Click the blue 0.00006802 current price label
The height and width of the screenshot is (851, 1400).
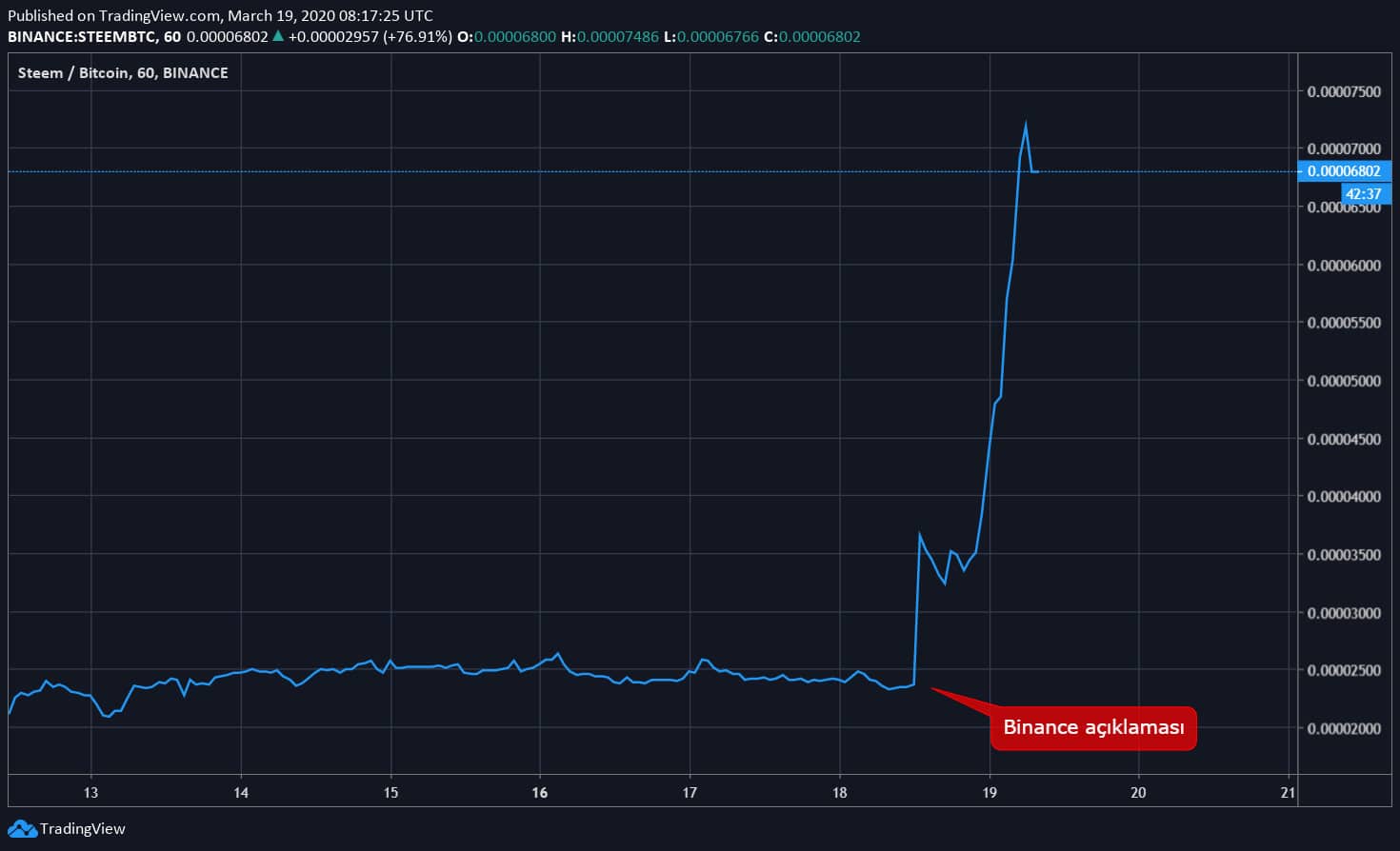1343,171
